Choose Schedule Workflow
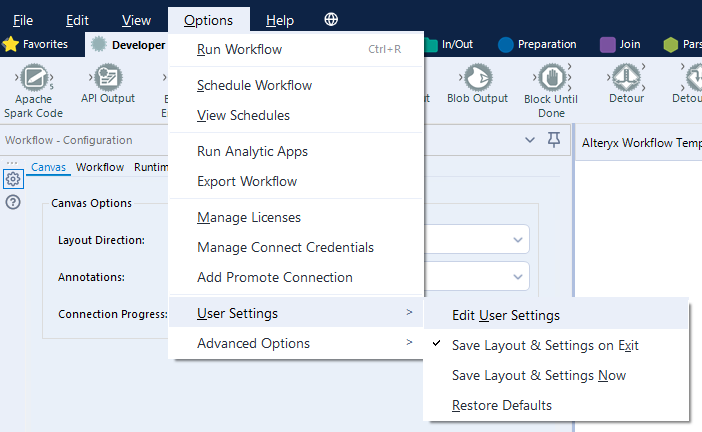Image resolution: width=702 pixels, height=432 pixels. click(x=296, y=85)
